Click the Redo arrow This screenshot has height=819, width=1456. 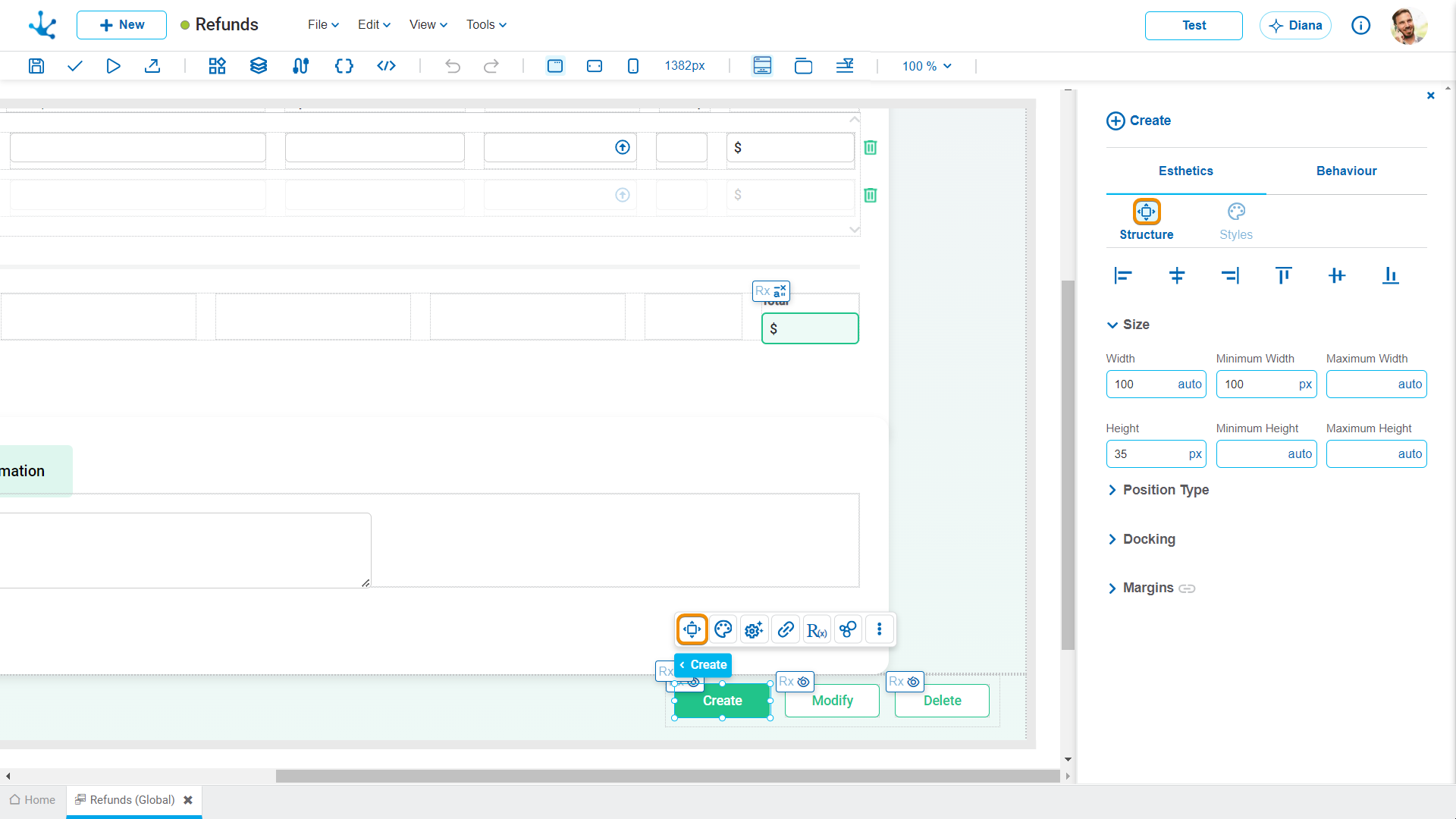coord(491,66)
